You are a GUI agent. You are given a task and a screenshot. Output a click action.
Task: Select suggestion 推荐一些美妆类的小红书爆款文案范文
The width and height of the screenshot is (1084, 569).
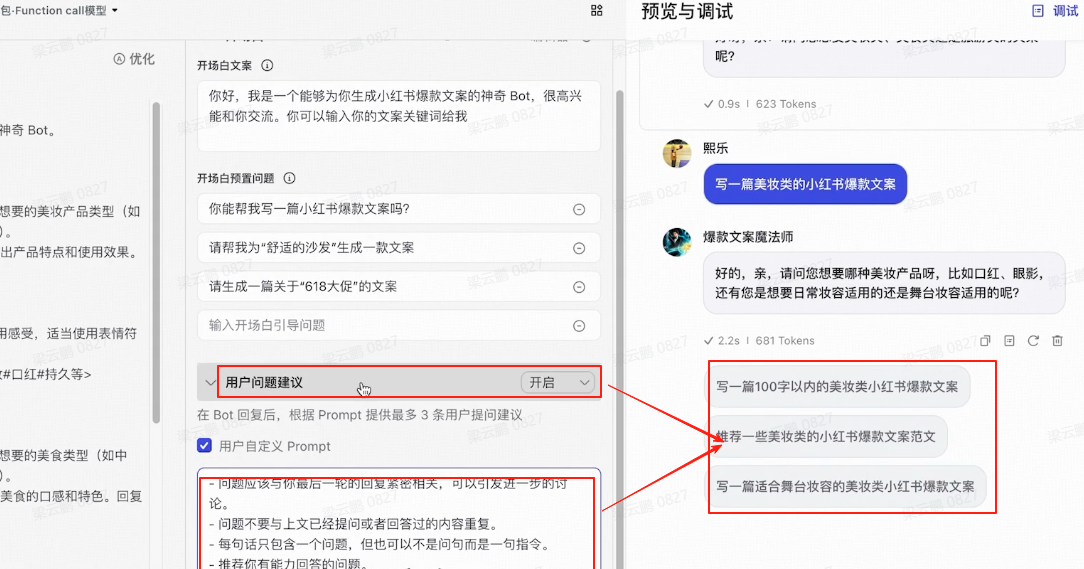coord(826,436)
